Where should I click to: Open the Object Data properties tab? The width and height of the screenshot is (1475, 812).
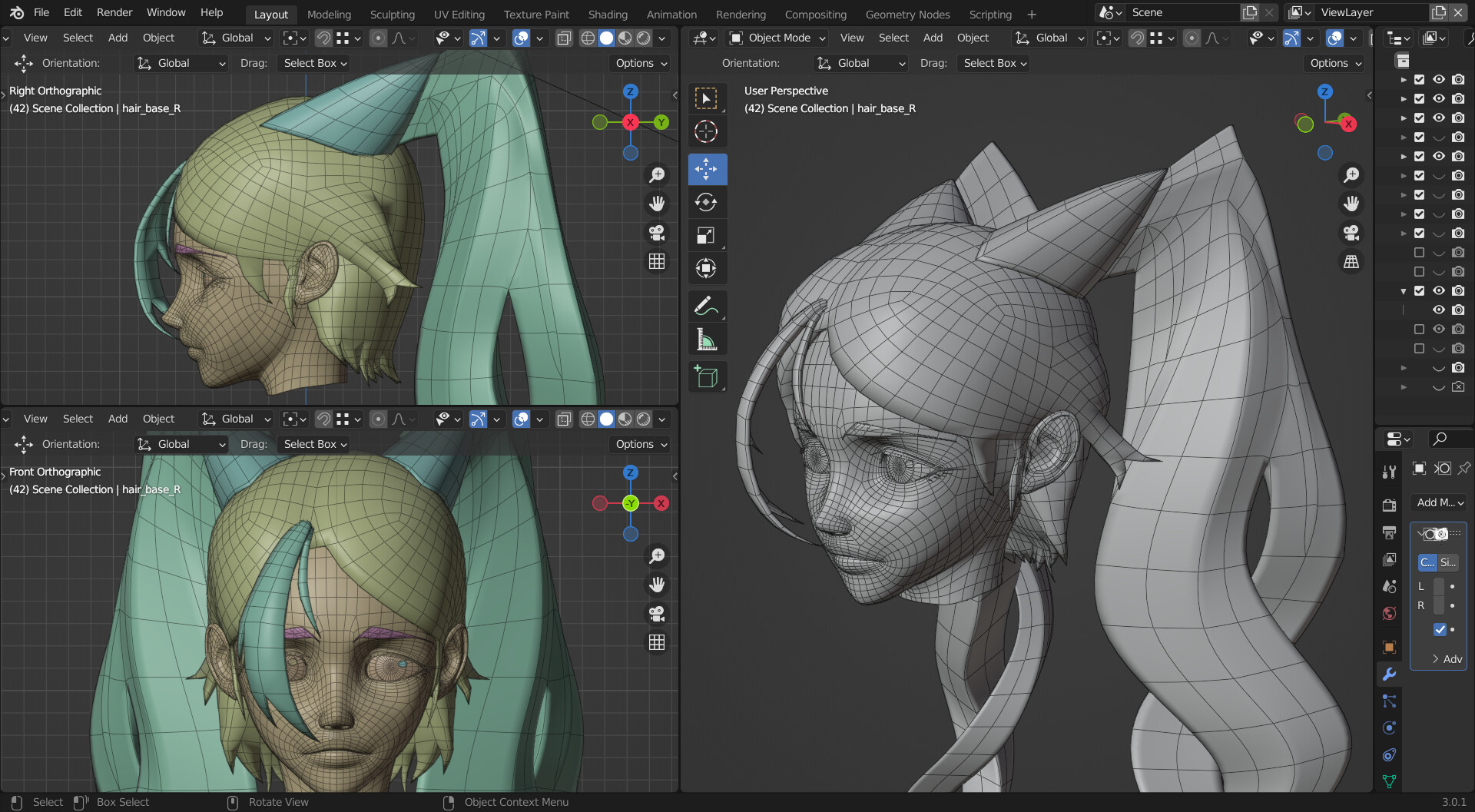[1389, 782]
